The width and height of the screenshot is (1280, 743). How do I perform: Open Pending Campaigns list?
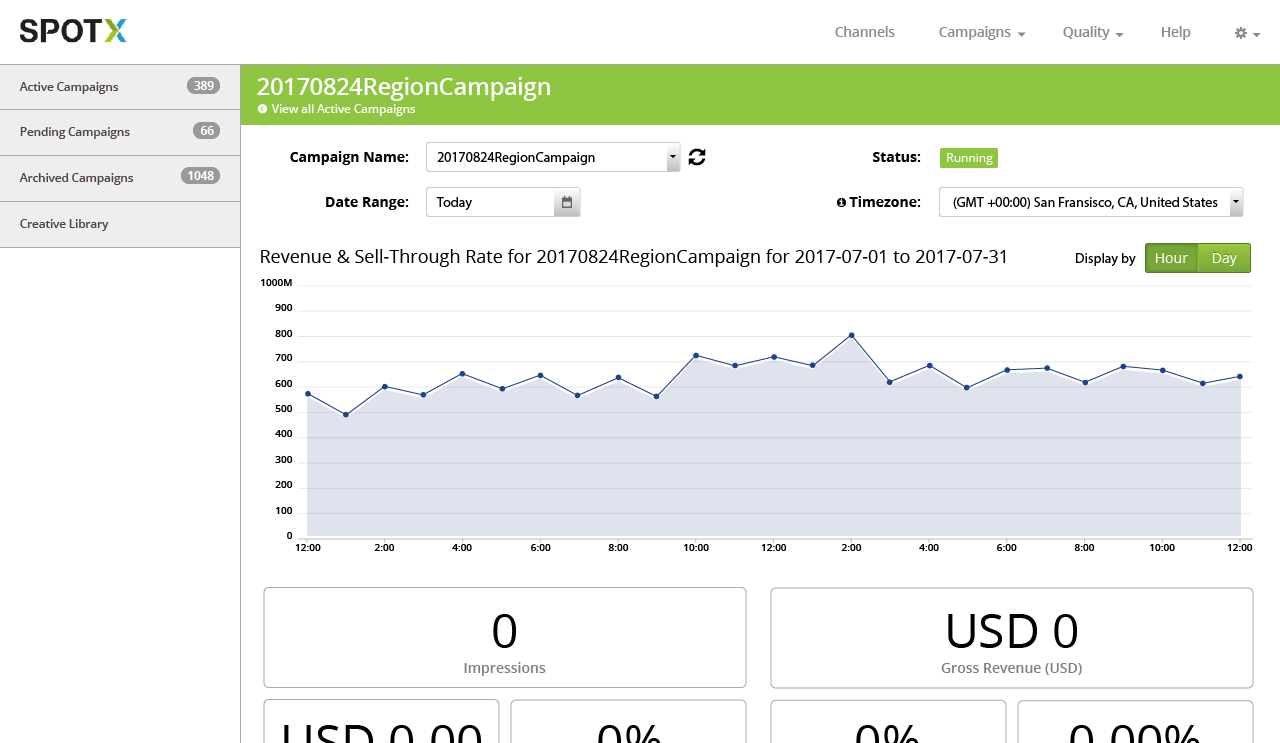75,132
